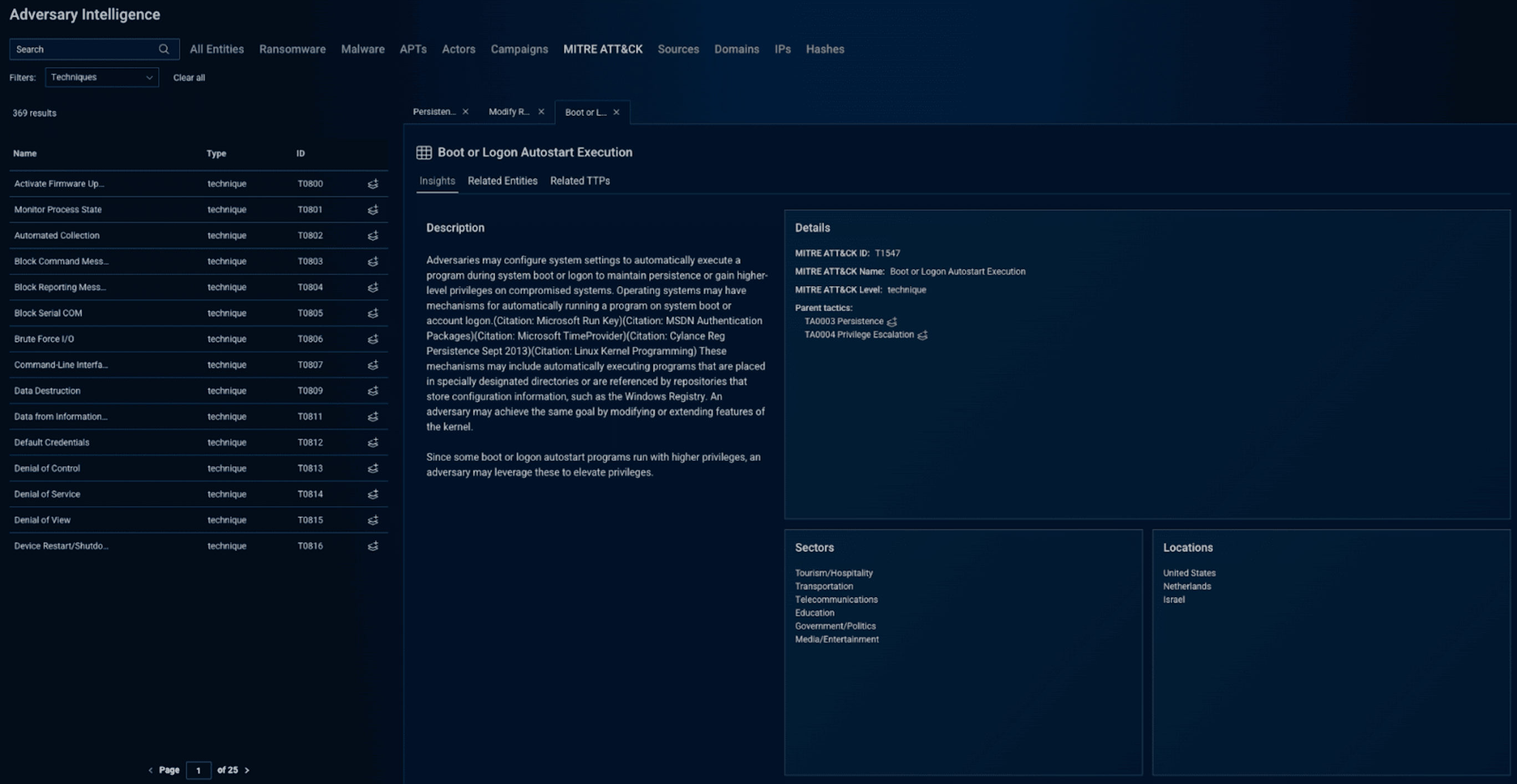The width and height of the screenshot is (1517, 784).
Task: Click the add-to-stack icon for T0806 Brute Force I/O
Action: (373, 339)
